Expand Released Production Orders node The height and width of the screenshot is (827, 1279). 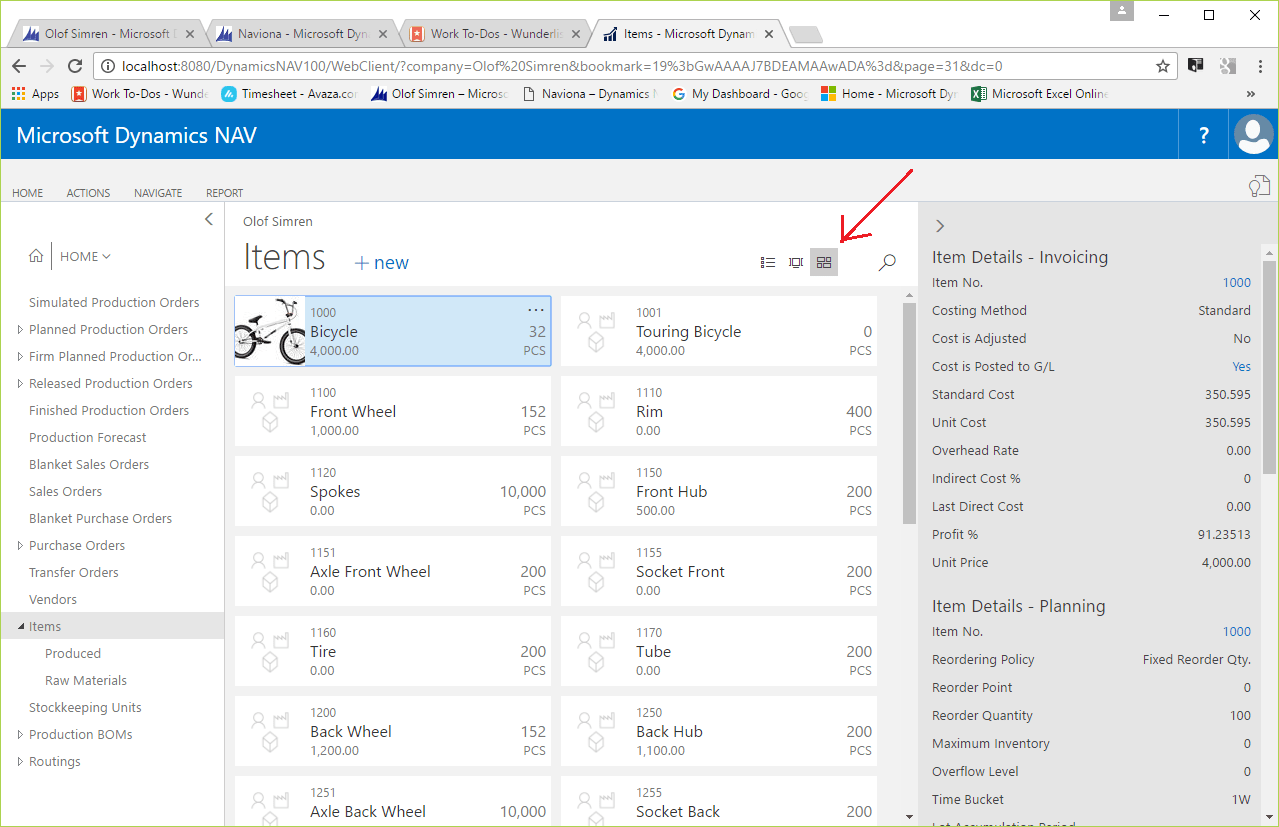coord(20,383)
